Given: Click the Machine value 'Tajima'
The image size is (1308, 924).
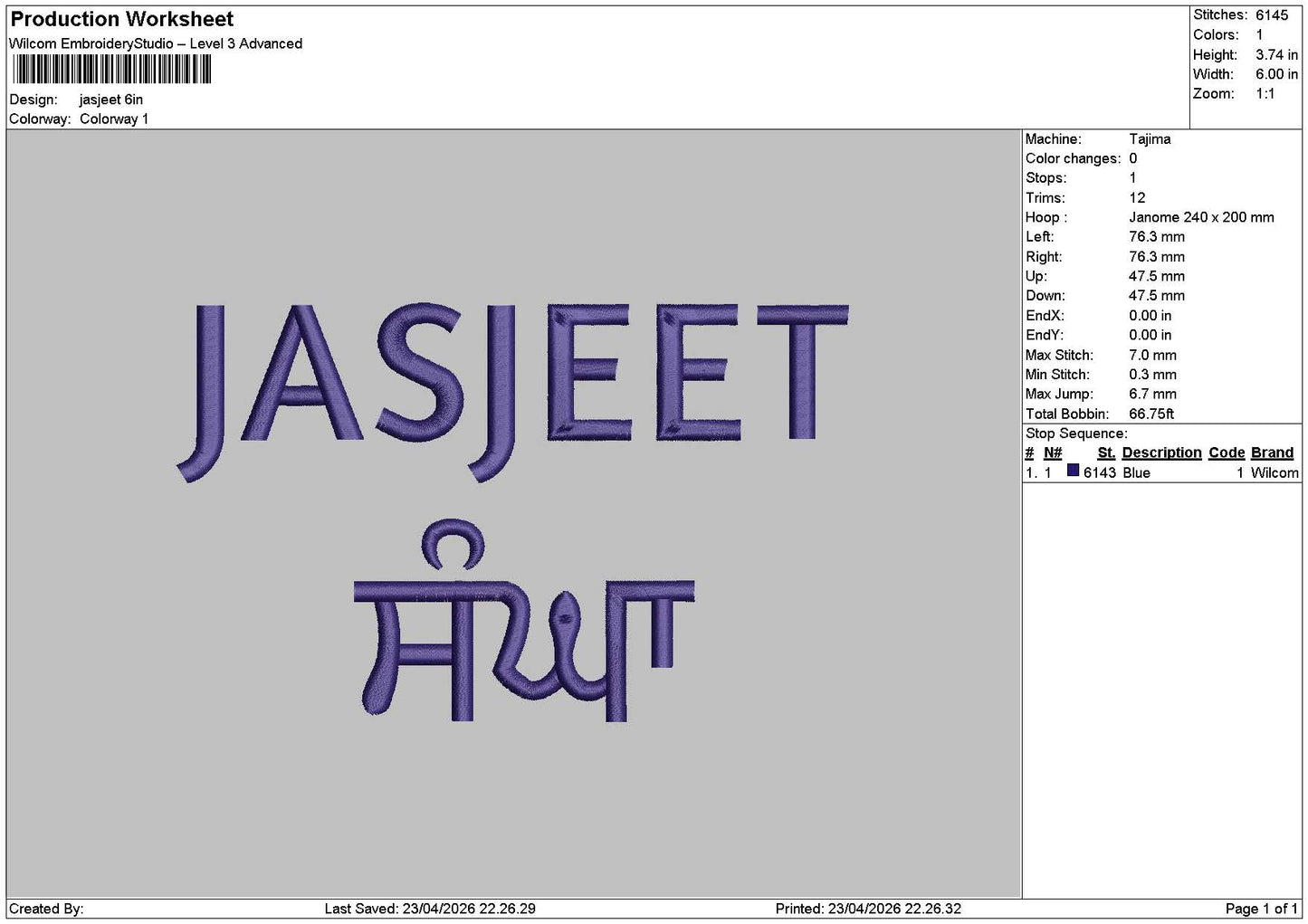Looking at the screenshot, I should pyautogui.click(x=1150, y=139).
